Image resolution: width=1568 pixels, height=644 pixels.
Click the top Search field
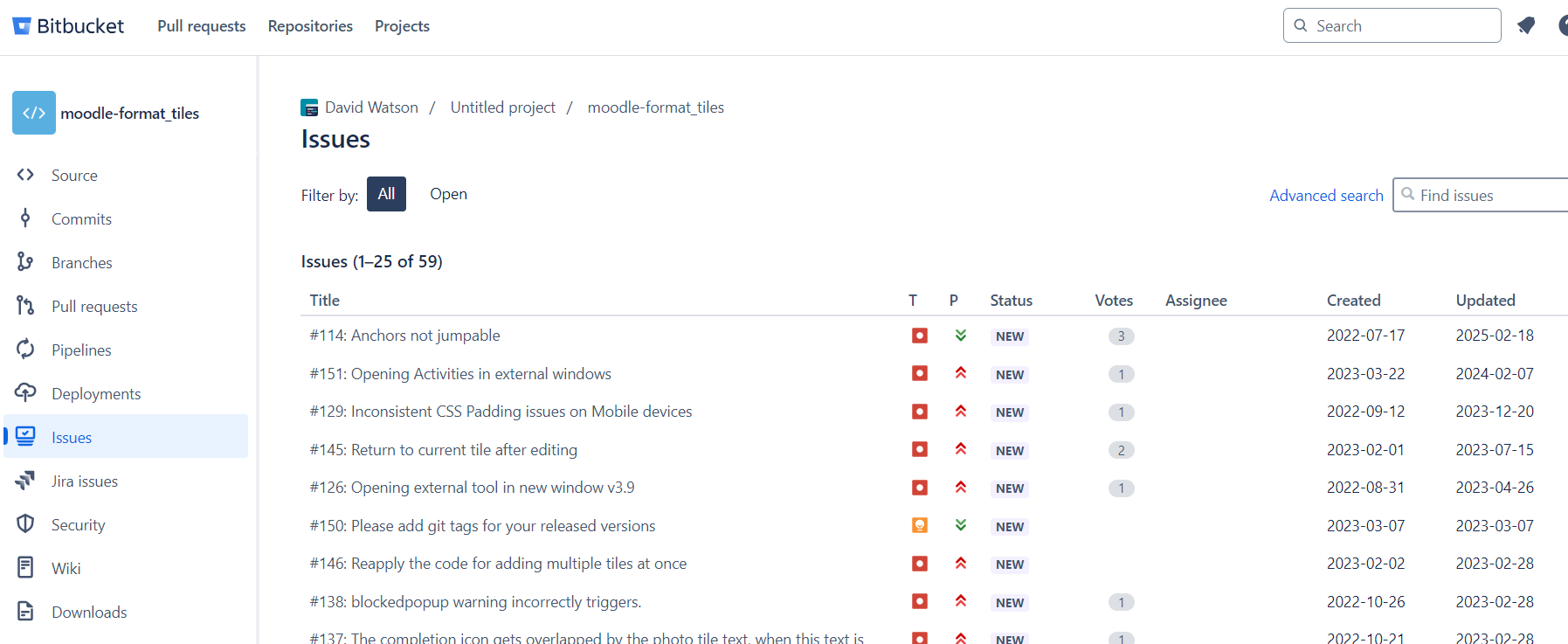[1392, 25]
